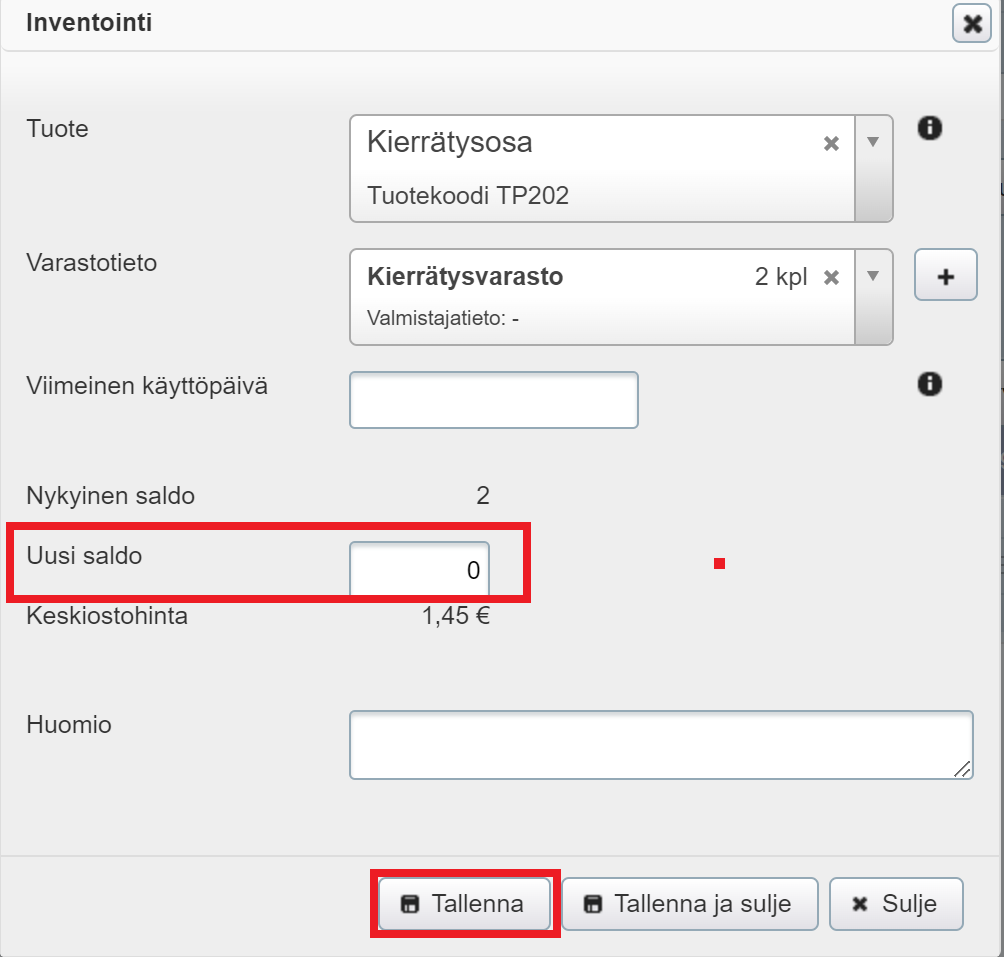Click the Uusi saldo label
The image size is (1004, 957).
pyautogui.click(x=84, y=556)
